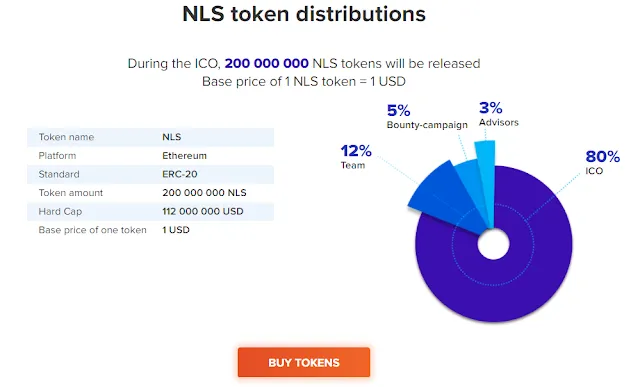Screen dimensions: 640x387
Task: Click the Platform label in the table
Action: coord(57,156)
